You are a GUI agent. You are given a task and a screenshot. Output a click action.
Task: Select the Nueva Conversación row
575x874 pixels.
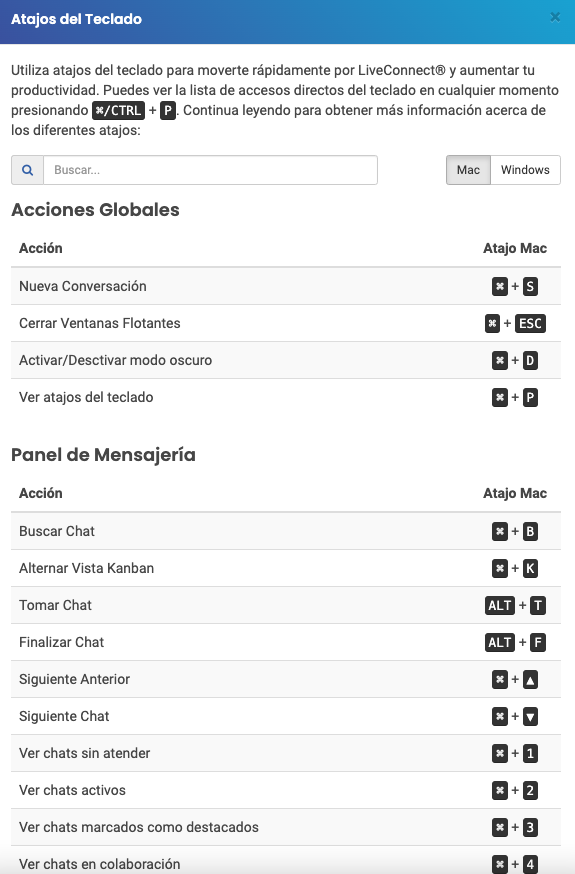pos(286,287)
